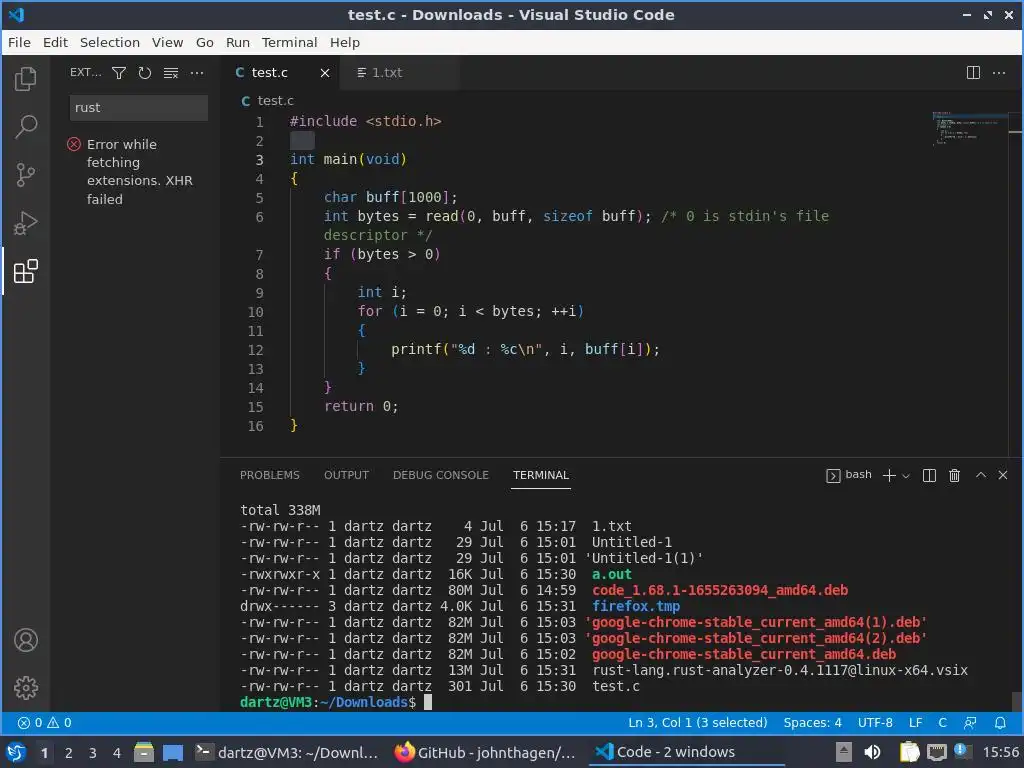Screen dimensions: 1024x768
Task: Click the terminal prompt line
Action: [x=336, y=702]
